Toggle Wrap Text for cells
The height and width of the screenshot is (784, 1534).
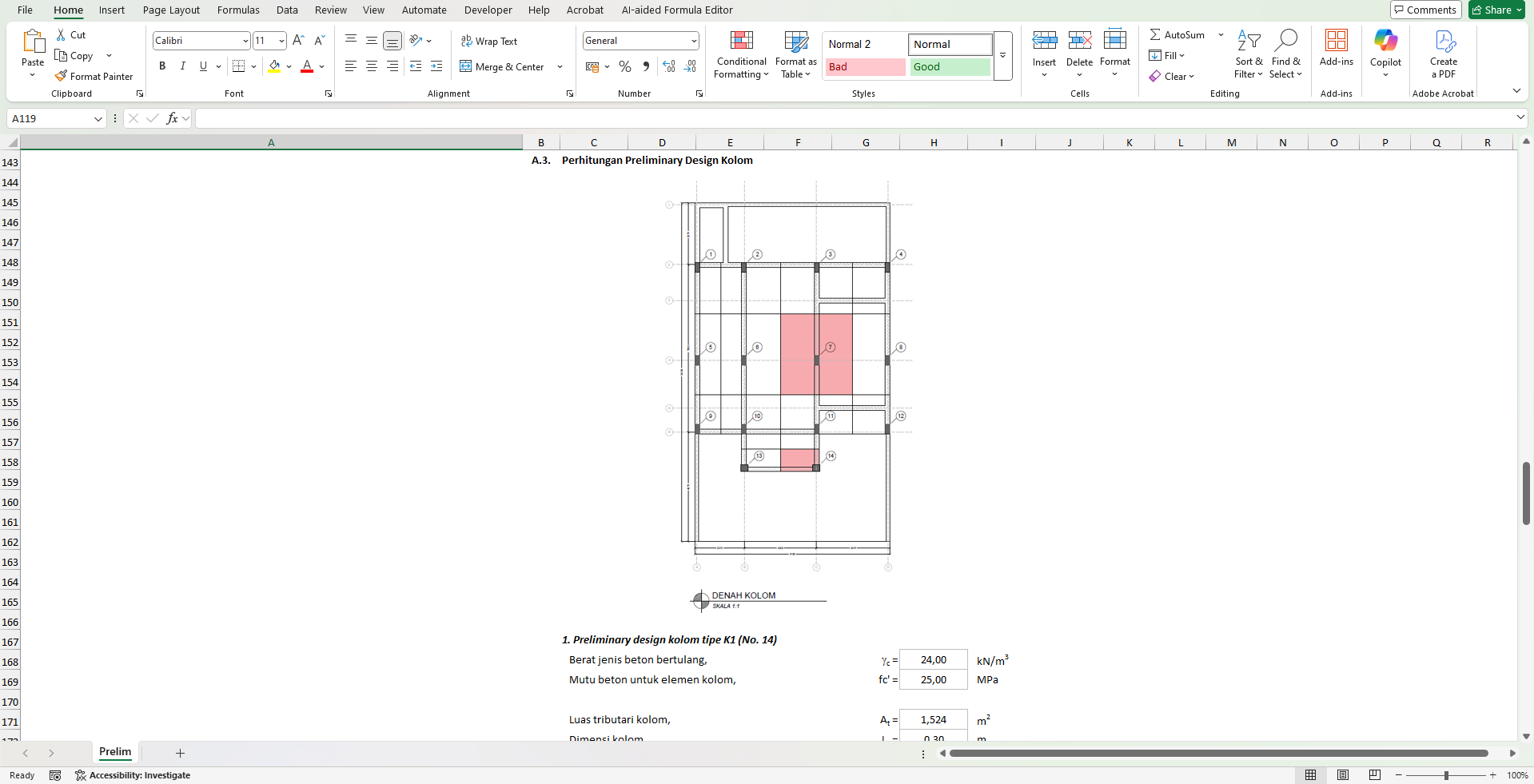pyautogui.click(x=488, y=41)
